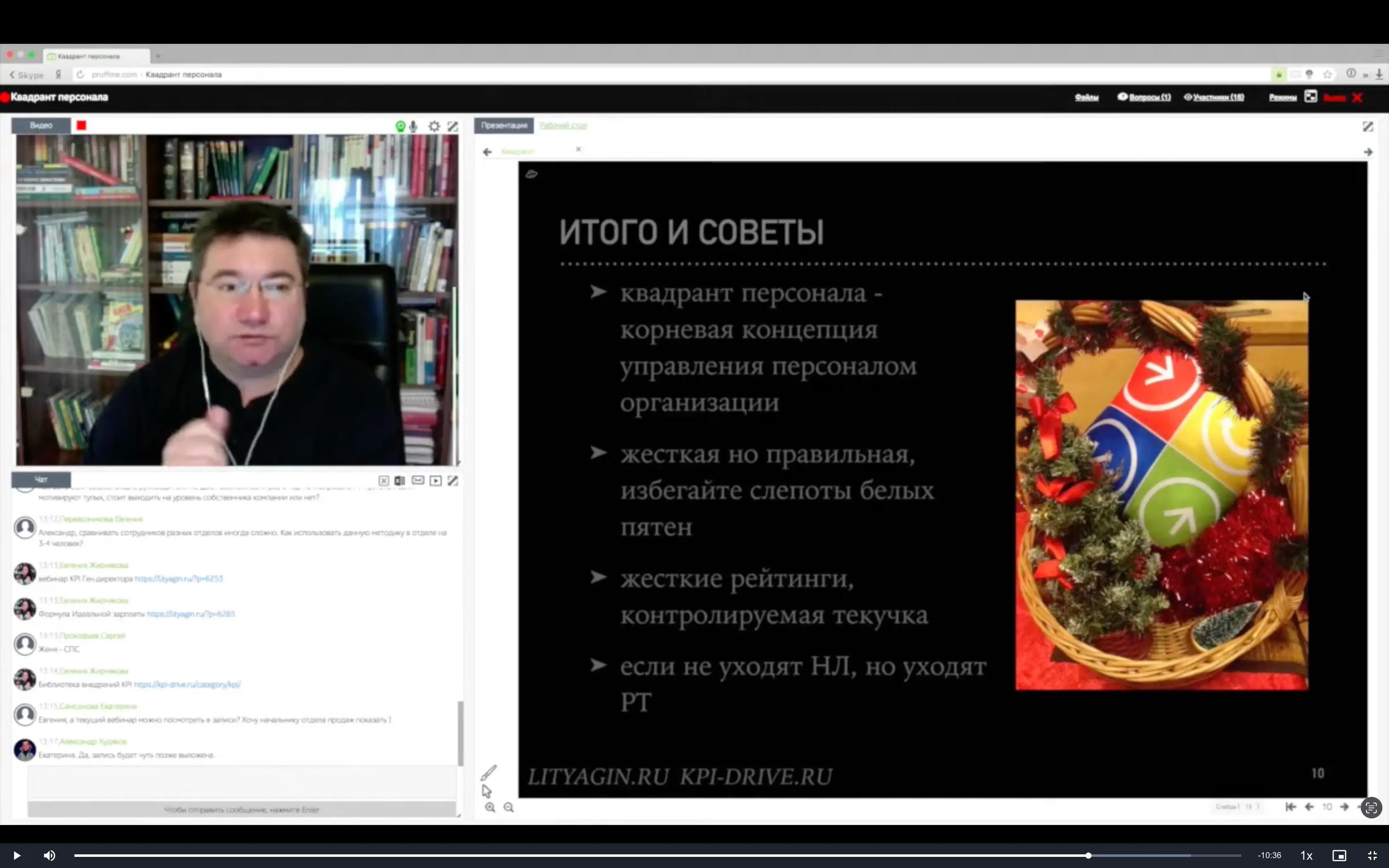
Task: Open the lityagin.ru ?p=6285 link
Action: pos(191,614)
